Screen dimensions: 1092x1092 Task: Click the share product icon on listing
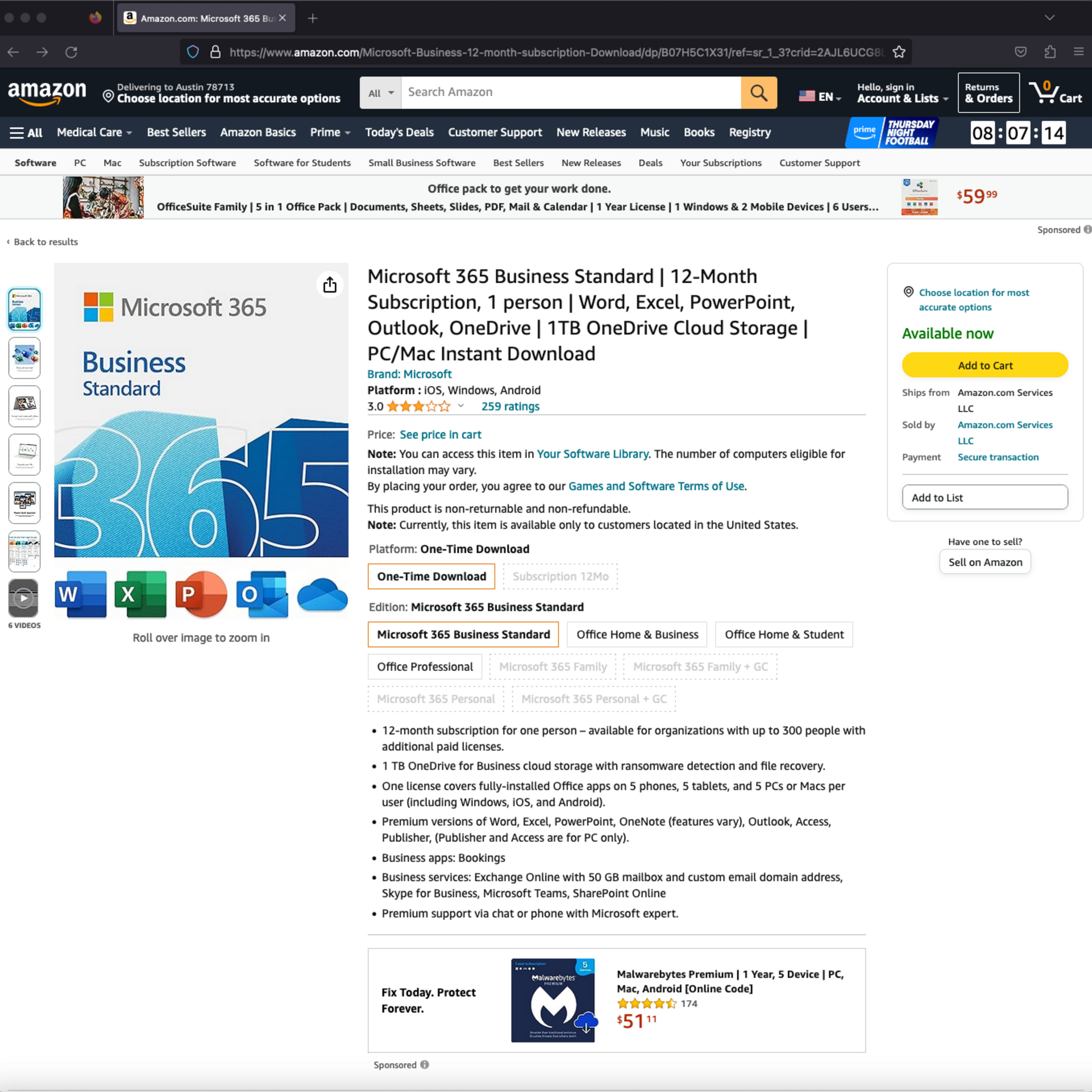(330, 284)
